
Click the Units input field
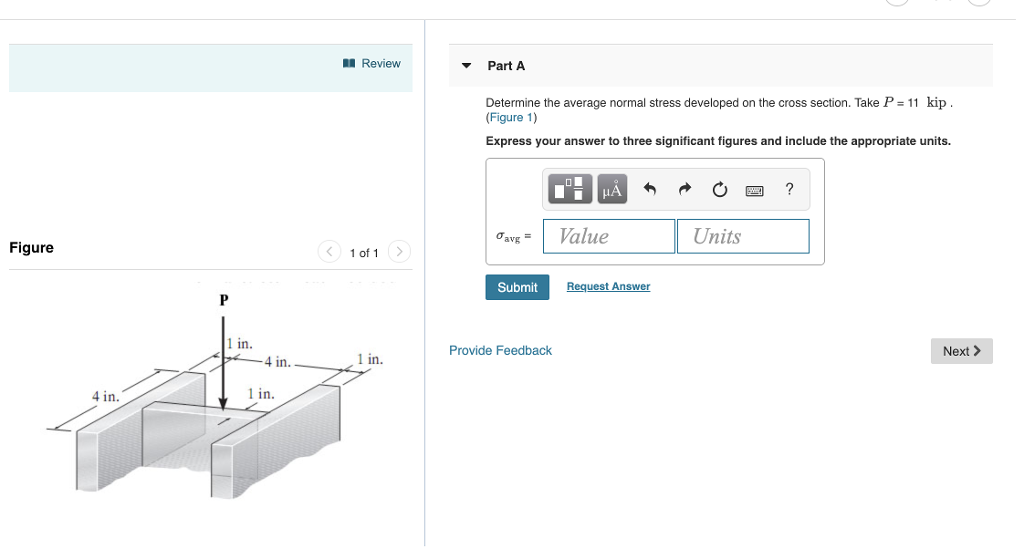(x=743, y=236)
